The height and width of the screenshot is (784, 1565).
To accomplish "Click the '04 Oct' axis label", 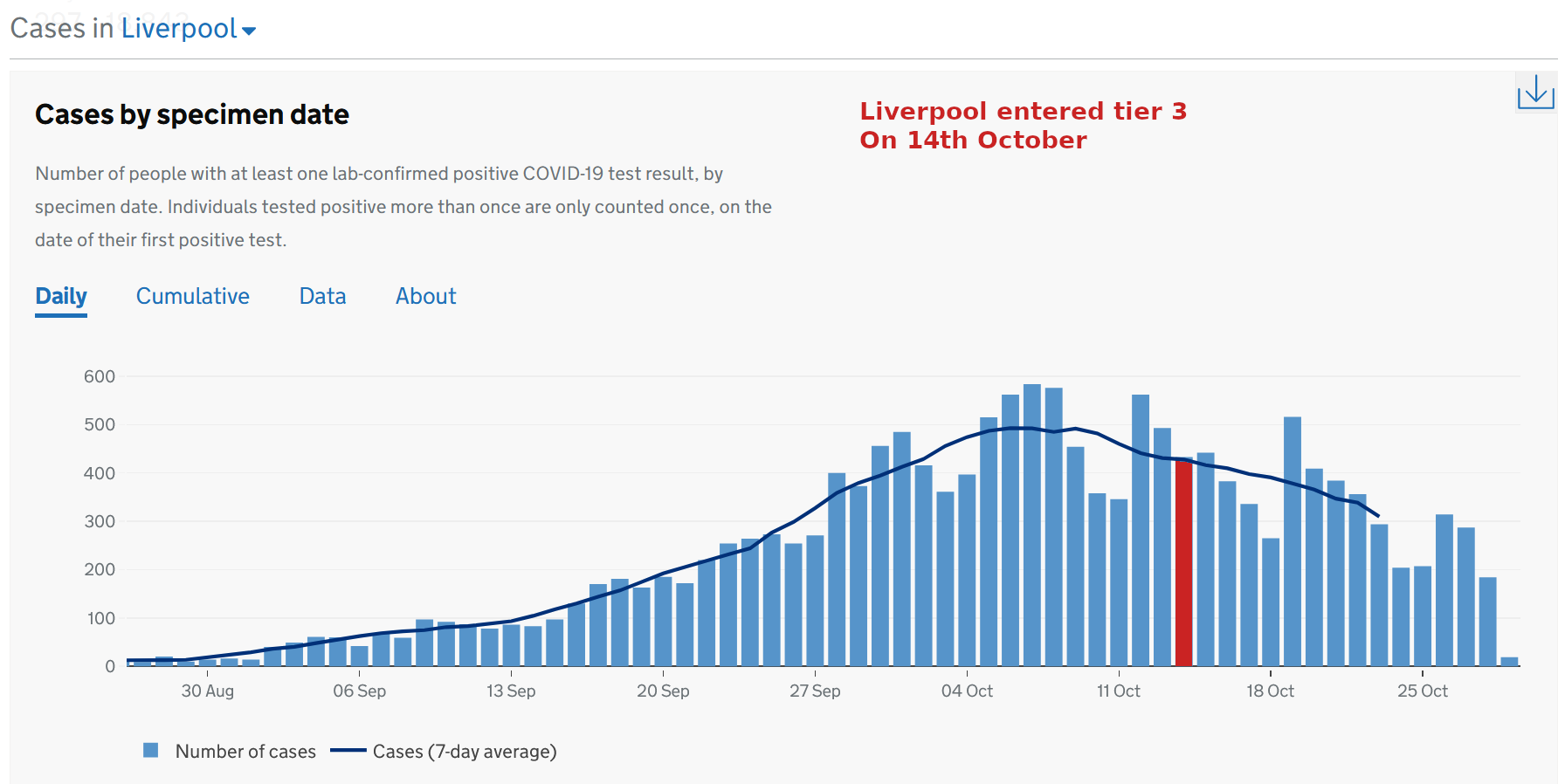I will point(967,691).
